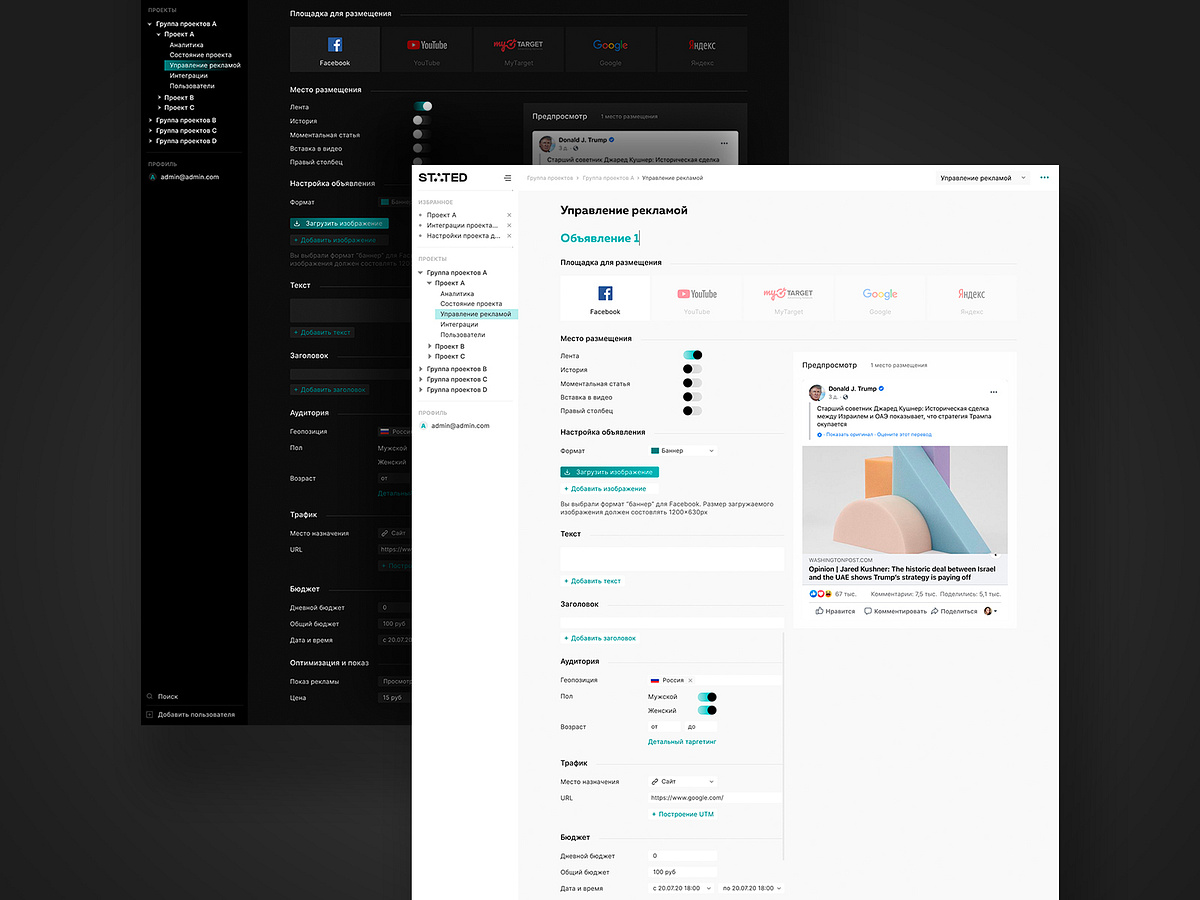Select the Google placement platform

pyautogui.click(x=879, y=297)
